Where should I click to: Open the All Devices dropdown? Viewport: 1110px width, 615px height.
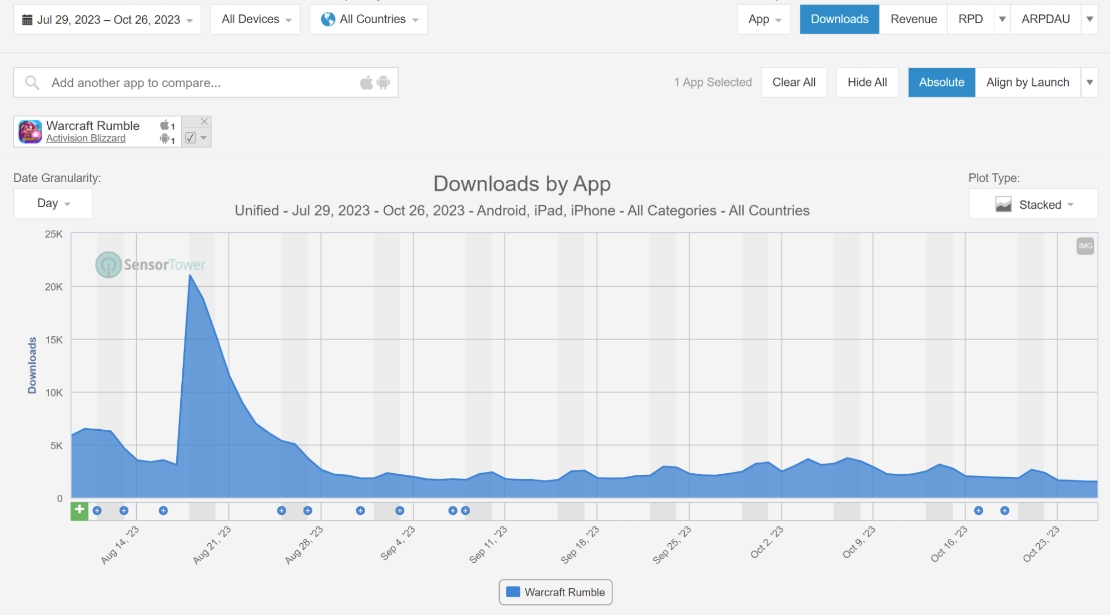tap(256, 20)
